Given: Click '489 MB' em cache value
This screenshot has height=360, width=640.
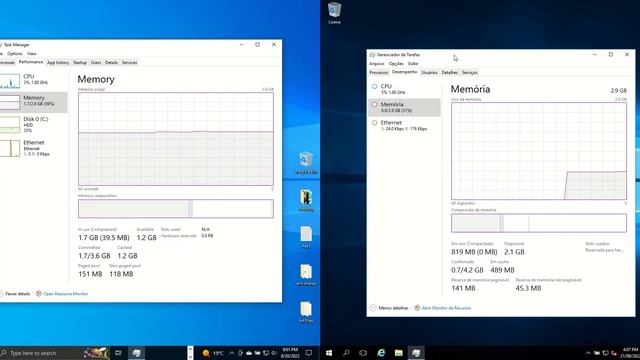Looking at the screenshot, I should coord(502,270).
